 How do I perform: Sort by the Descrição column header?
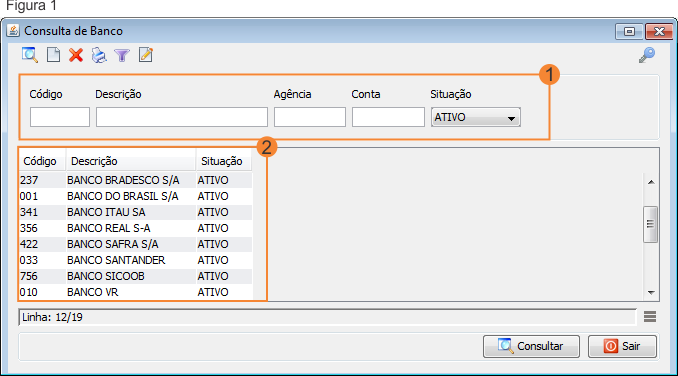tap(131, 161)
